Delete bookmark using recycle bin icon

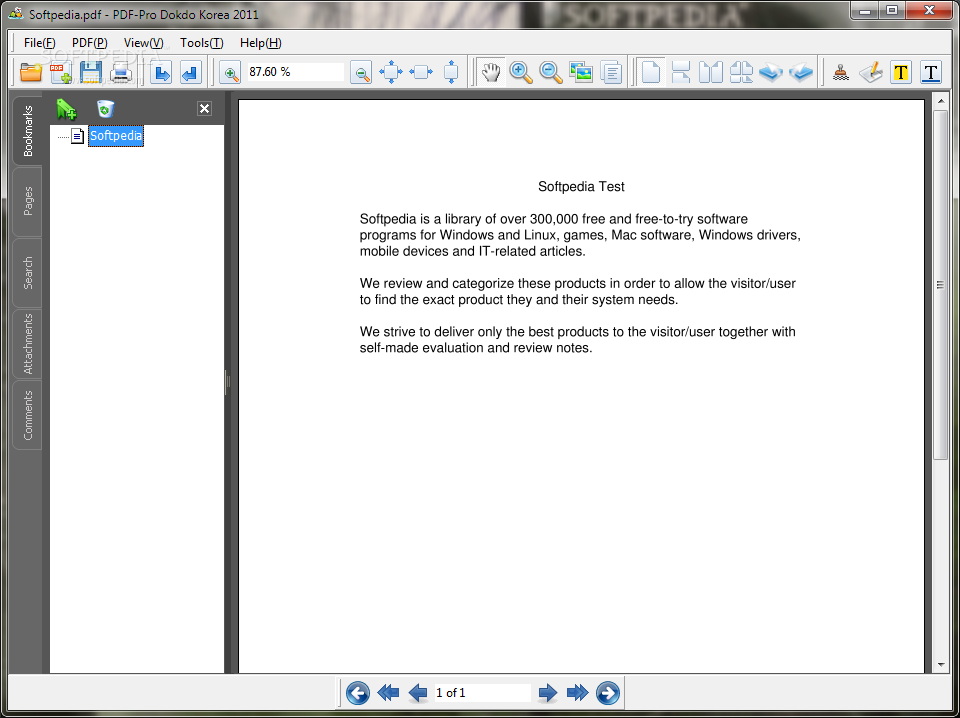point(105,109)
